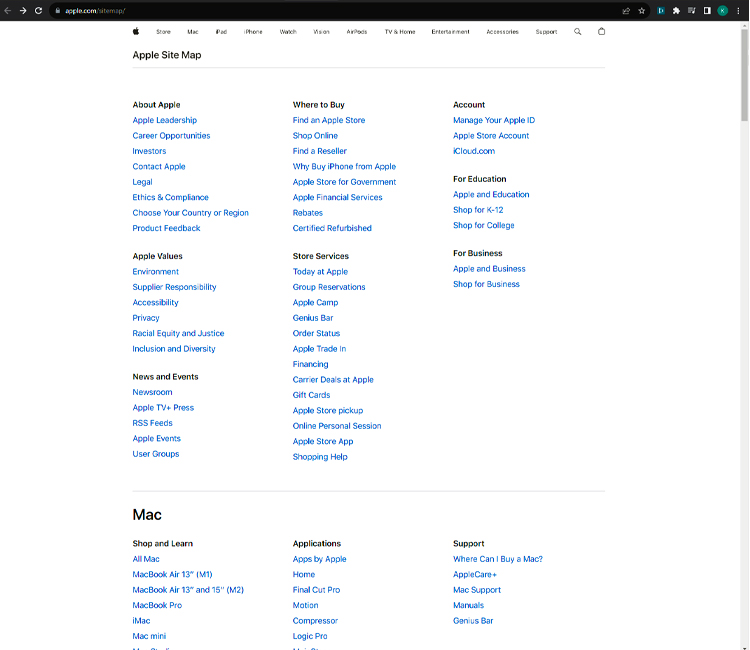Open the green profile avatar
750x650 pixels.
(723, 11)
